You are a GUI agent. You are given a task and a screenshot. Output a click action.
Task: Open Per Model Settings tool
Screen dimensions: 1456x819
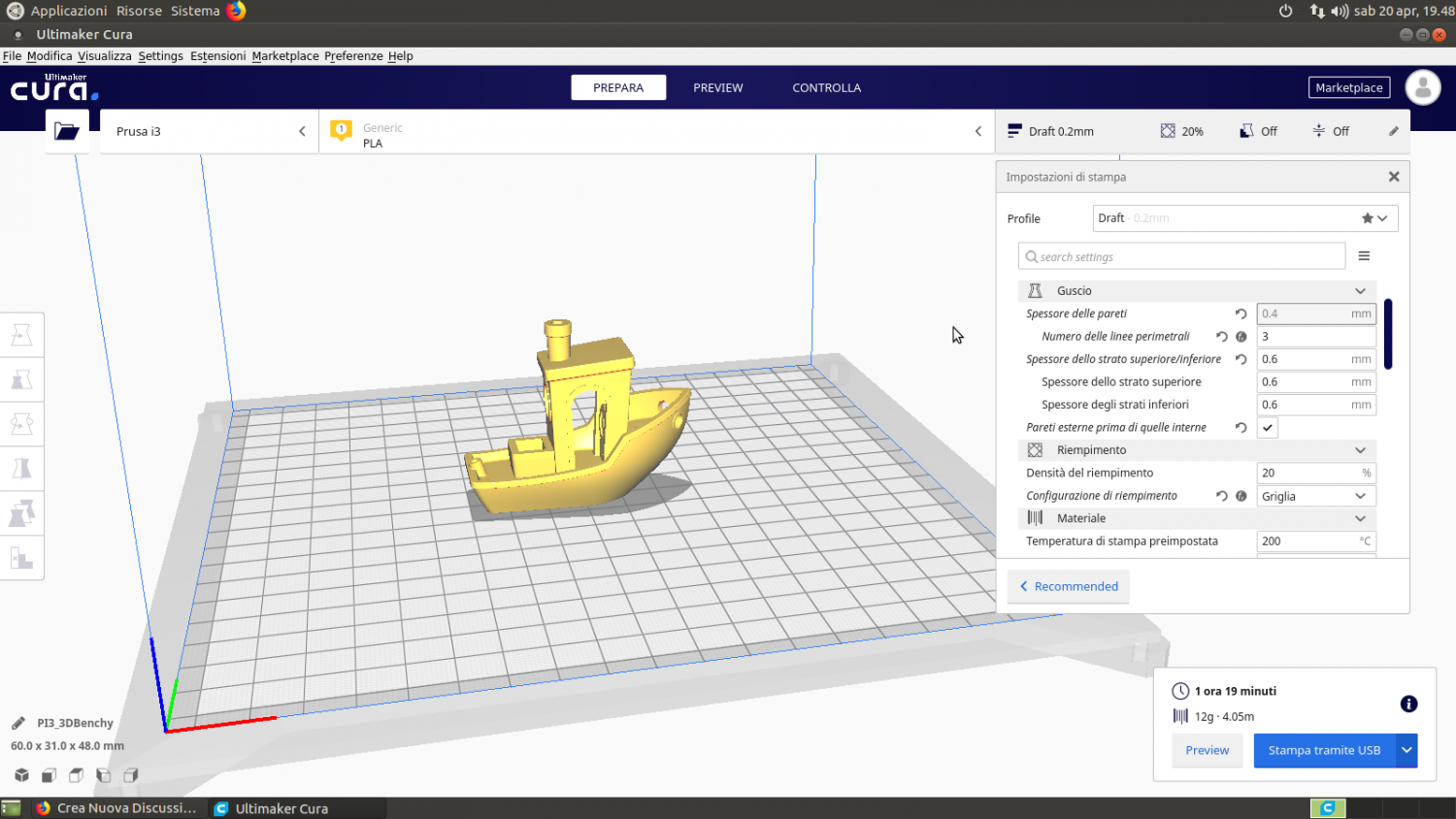point(21,513)
